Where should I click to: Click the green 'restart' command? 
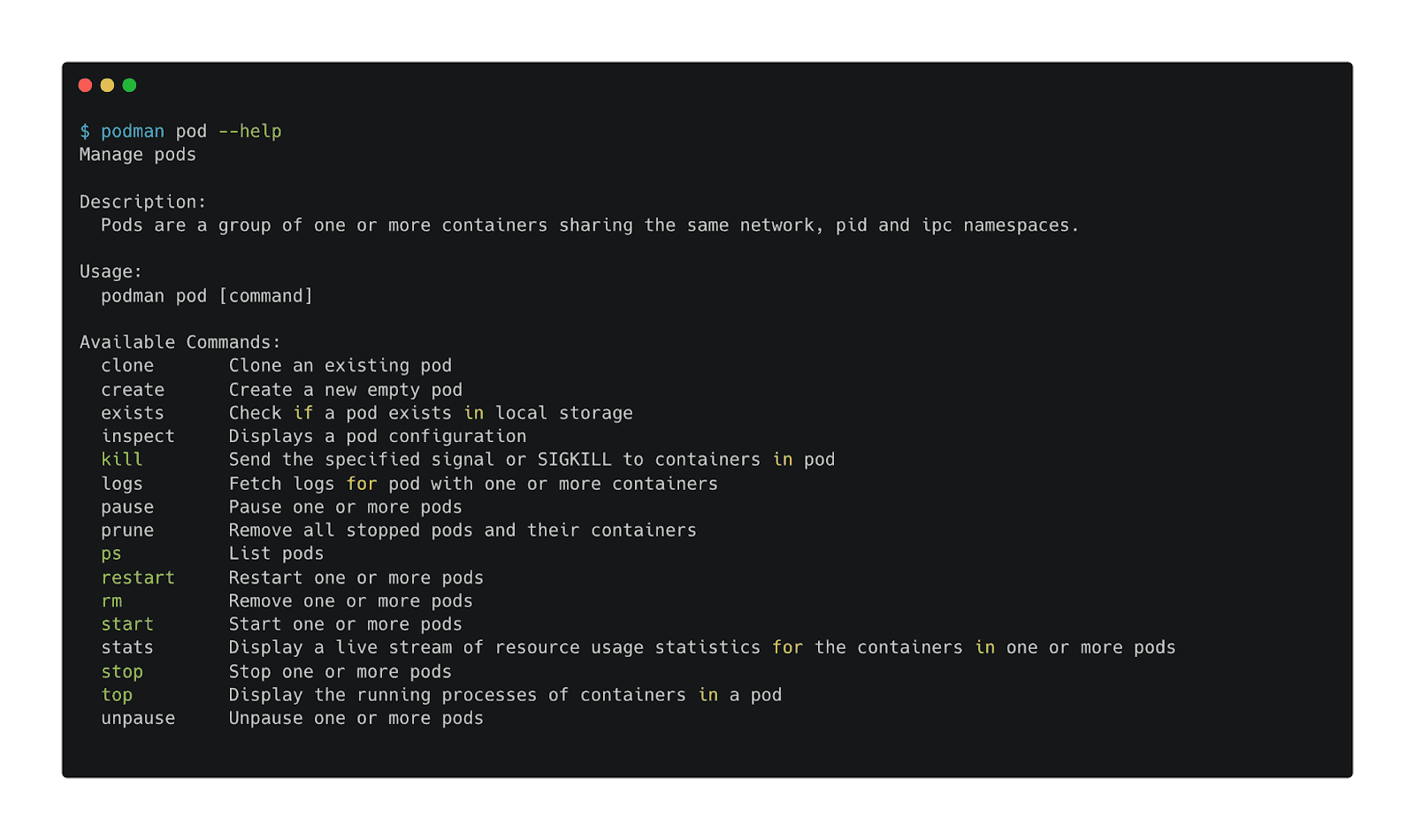tap(138, 577)
